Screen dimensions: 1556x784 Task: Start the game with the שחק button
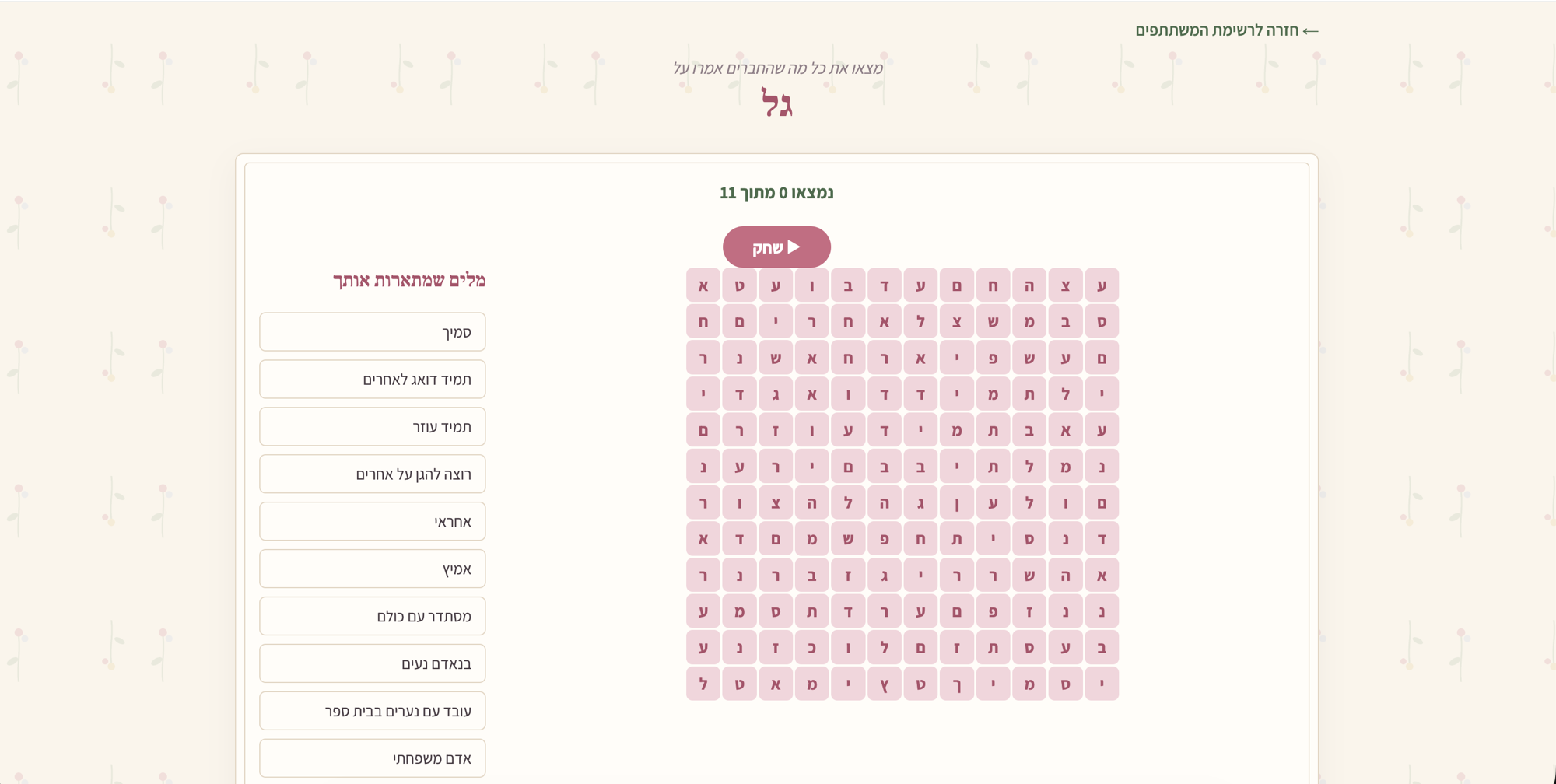pyautogui.click(x=776, y=247)
